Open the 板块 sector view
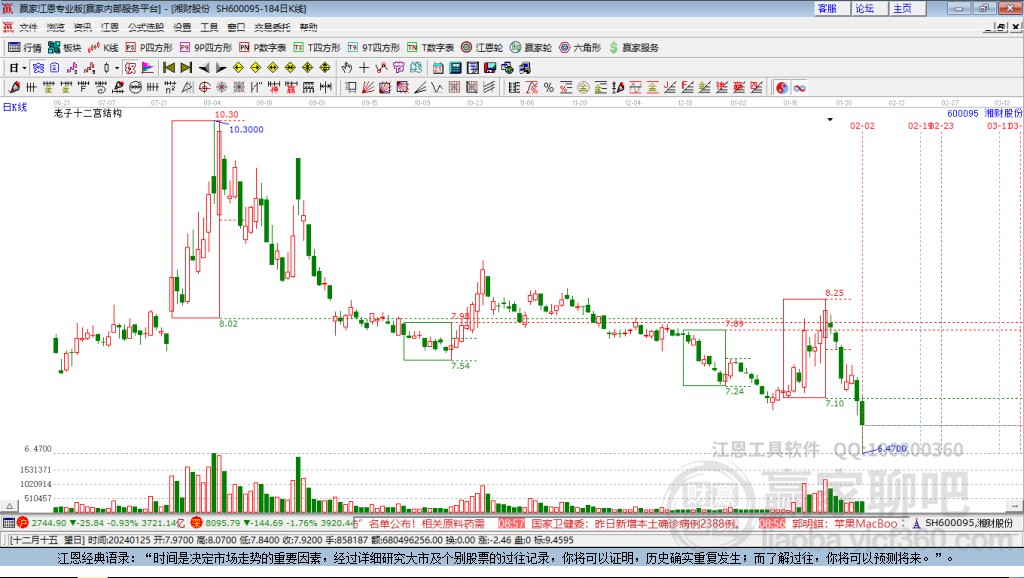This screenshot has height=578, width=1024. click(x=64, y=47)
